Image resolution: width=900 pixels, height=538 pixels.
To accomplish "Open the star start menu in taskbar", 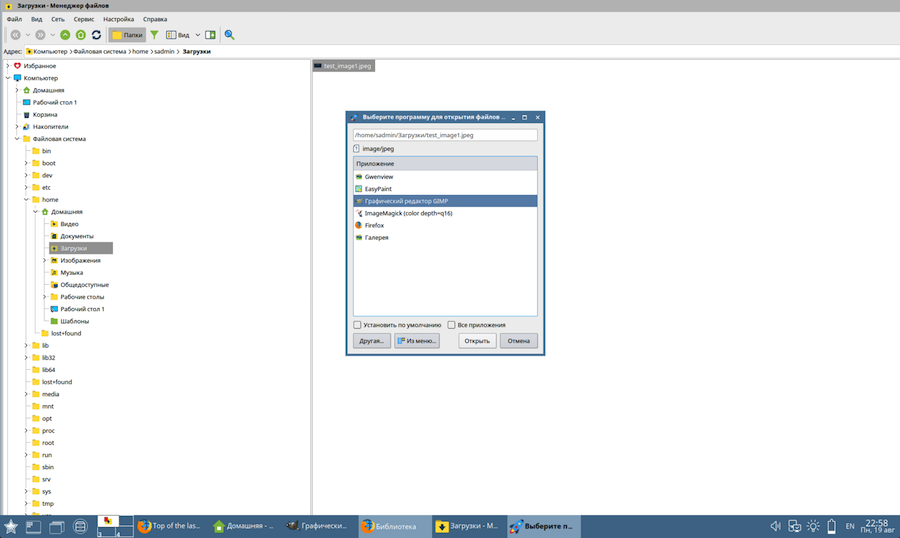I will (11, 526).
